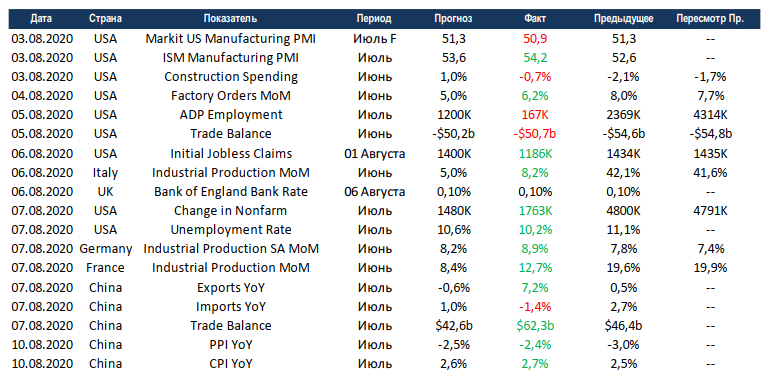The image size is (765, 378).
Task: Click the 'Страна' column header
Action: pyautogui.click(x=105, y=19)
